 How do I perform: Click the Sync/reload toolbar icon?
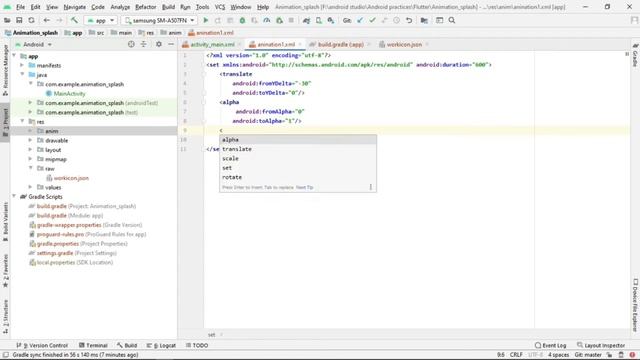tap(31, 20)
